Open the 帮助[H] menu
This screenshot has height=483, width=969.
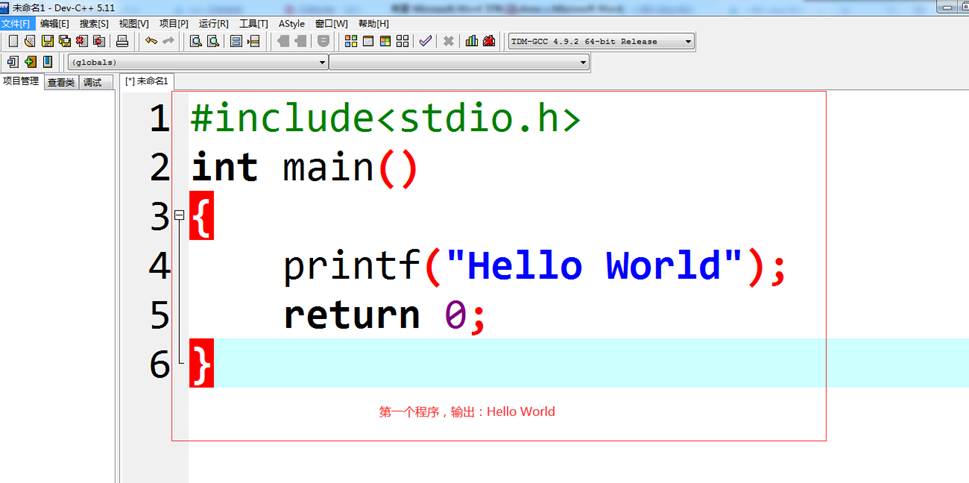pos(373,23)
